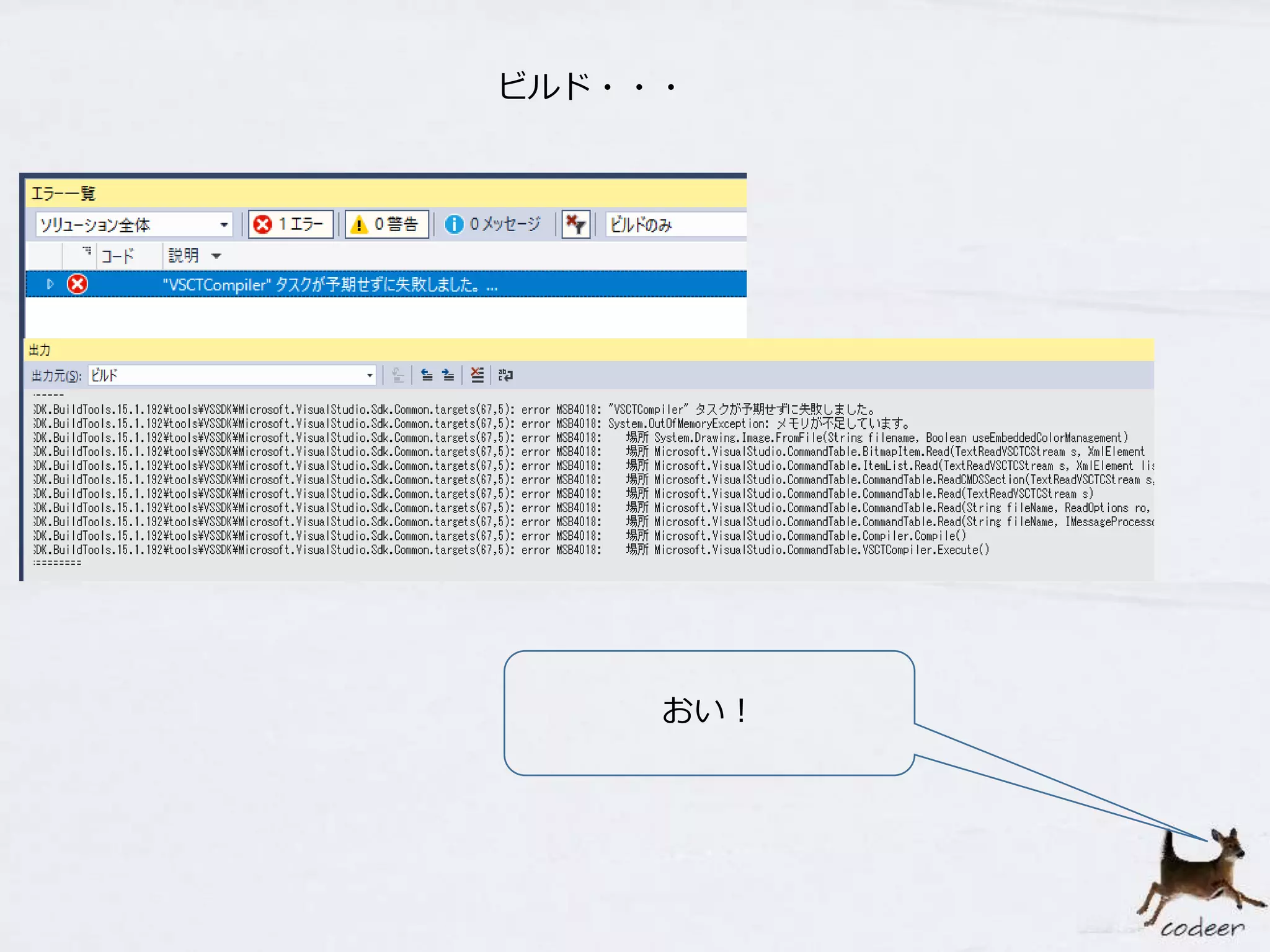This screenshot has width=1270, height=952.
Task: Click the red error icon in VSCTCompiler row
Action: 78,284
